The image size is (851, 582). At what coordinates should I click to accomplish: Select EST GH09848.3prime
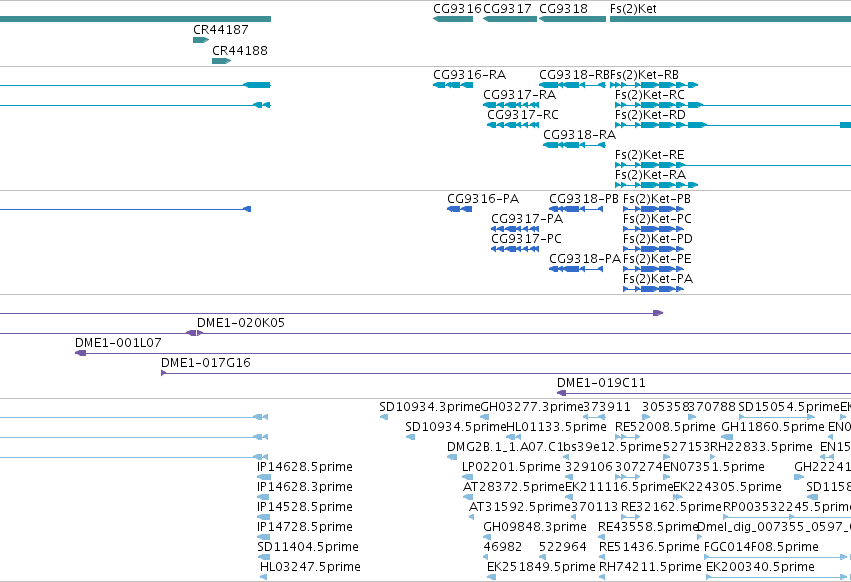click(x=487, y=537)
